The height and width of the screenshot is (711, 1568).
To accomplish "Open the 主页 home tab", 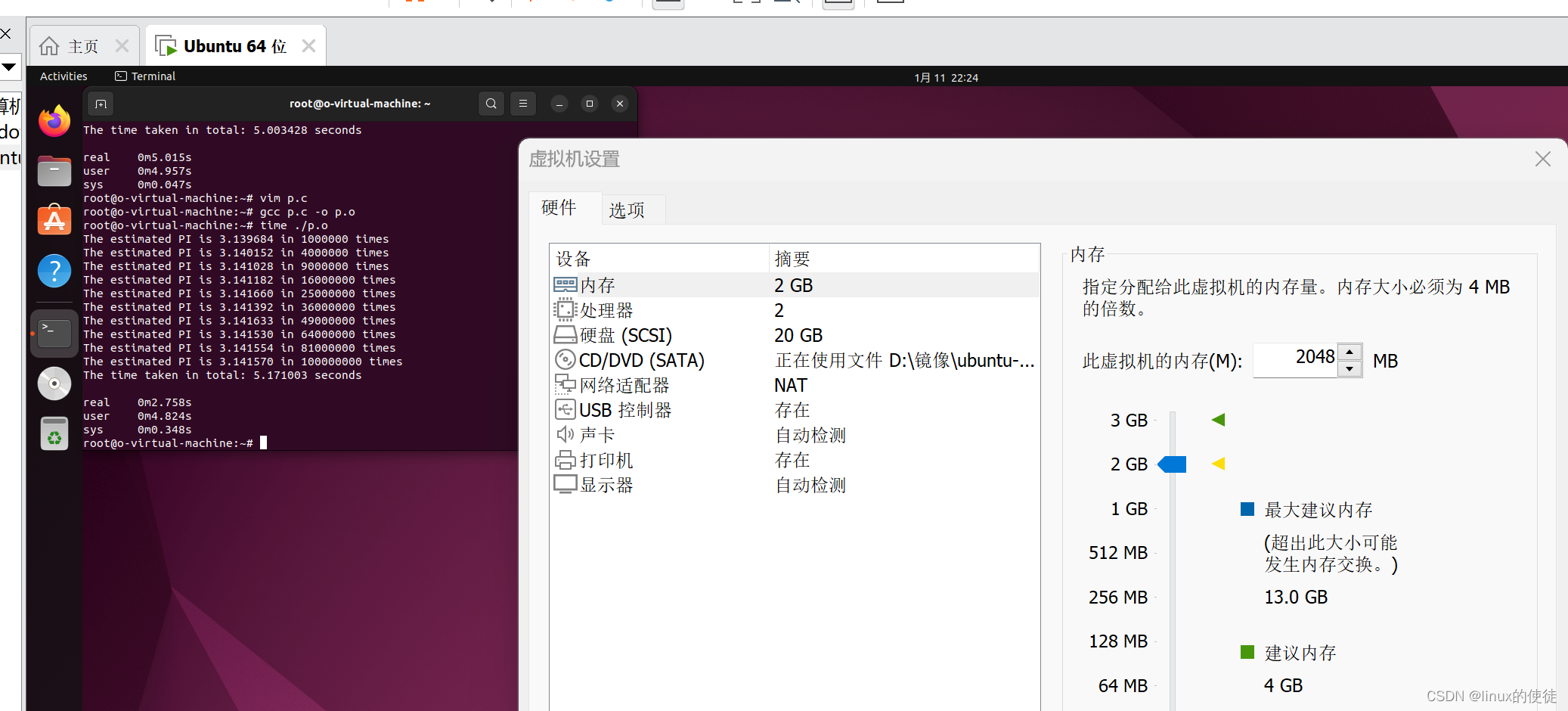I will pos(82,47).
